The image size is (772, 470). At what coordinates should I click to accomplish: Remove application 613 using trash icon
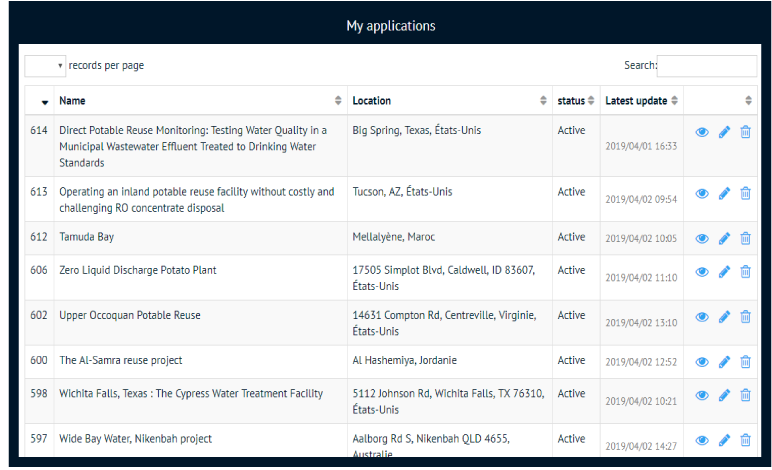tap(745, 193)
